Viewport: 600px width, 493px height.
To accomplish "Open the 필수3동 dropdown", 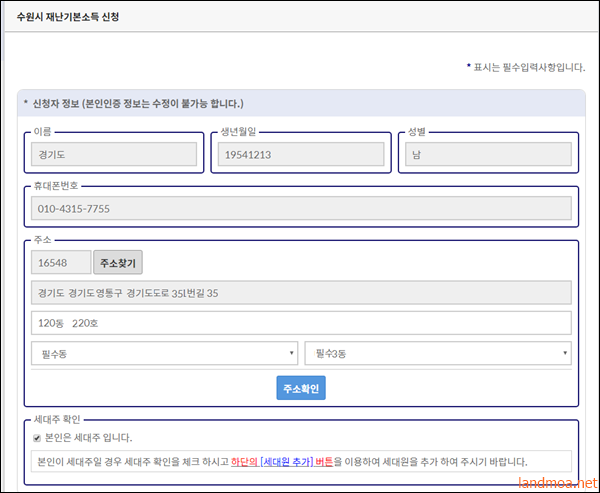I will pyautogui.click(x=438, y=353).
